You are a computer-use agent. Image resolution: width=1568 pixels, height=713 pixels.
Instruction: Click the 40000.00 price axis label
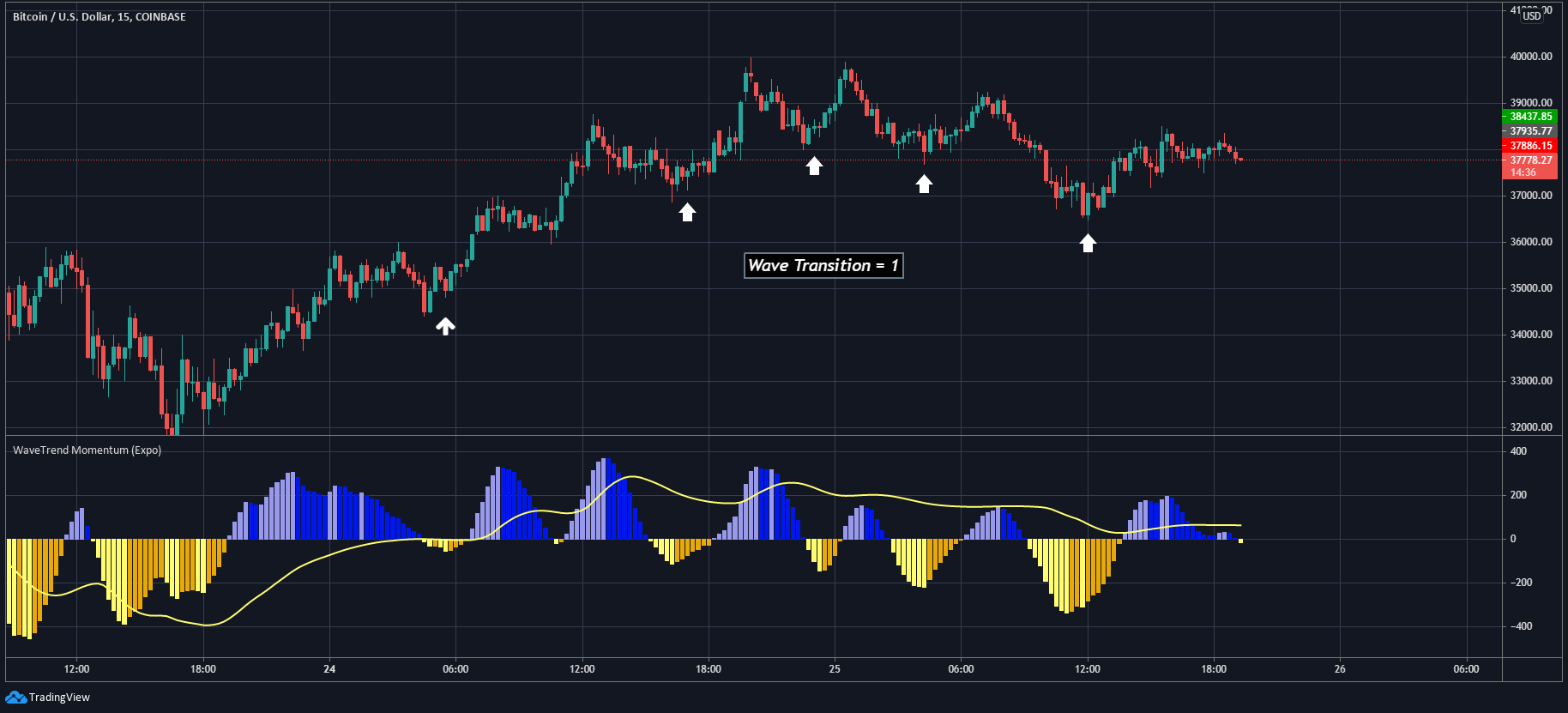coord(1531,57)
